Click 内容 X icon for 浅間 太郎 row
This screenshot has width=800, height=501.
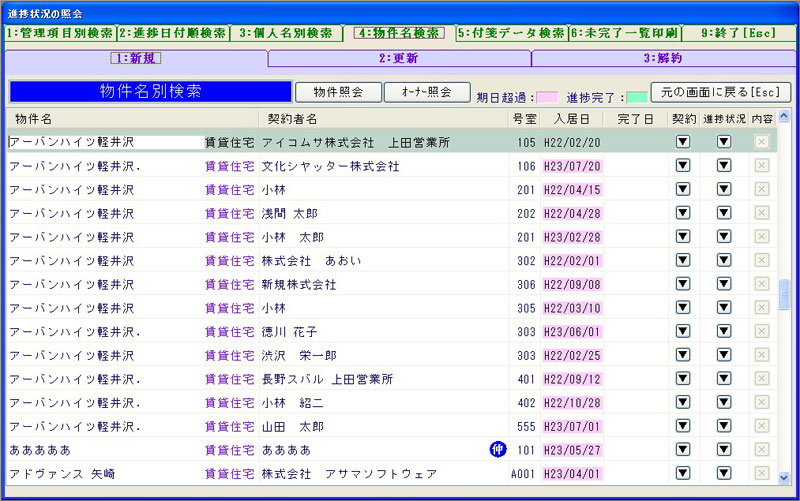coord(762,213)
